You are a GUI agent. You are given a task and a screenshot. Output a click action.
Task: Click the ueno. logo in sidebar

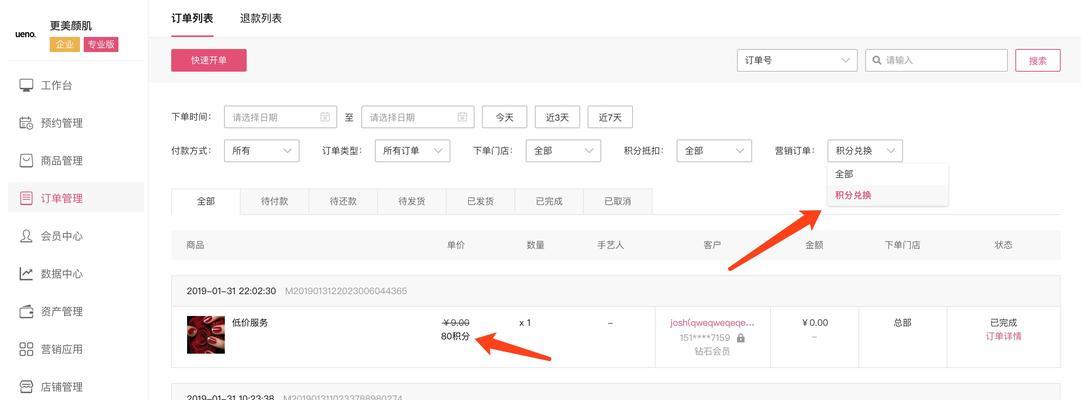(25, 34)
